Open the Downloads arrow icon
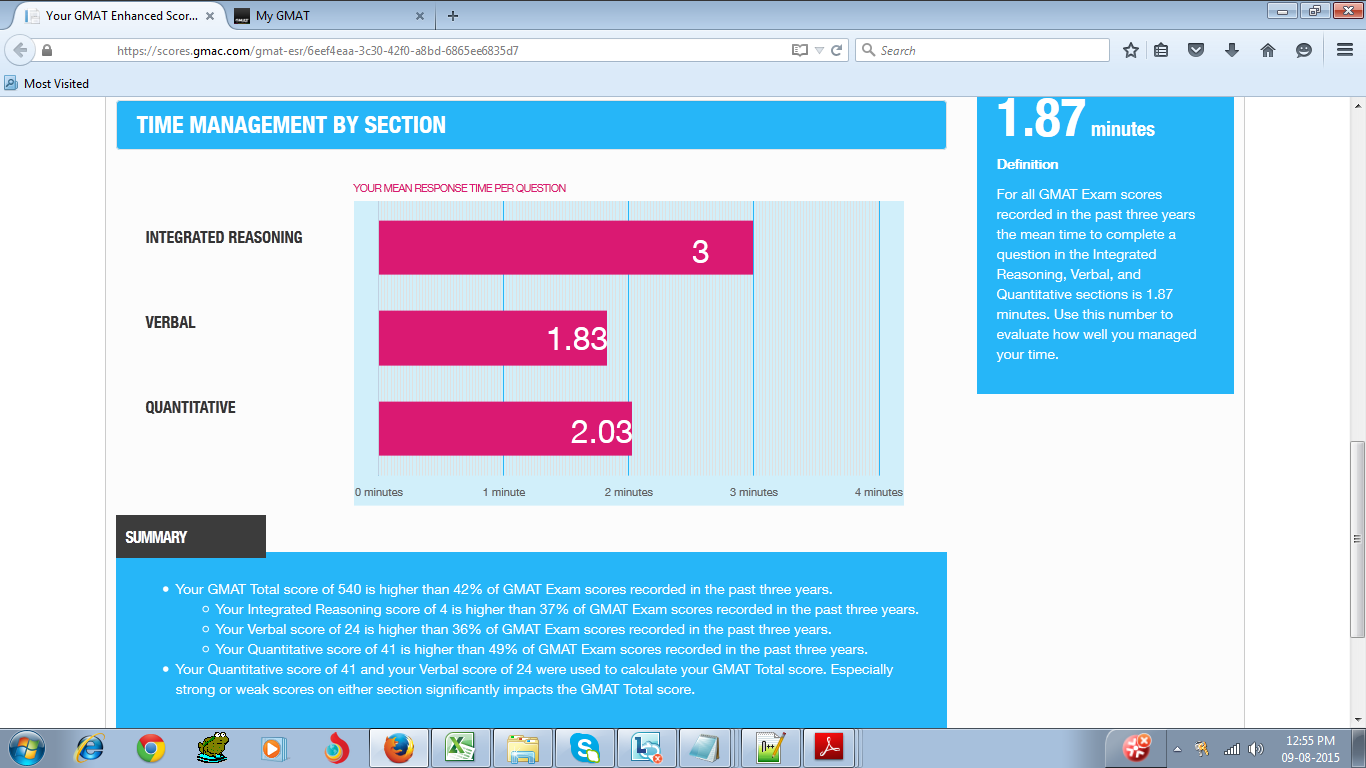Screen dimensions: 1366x768 1232,50
